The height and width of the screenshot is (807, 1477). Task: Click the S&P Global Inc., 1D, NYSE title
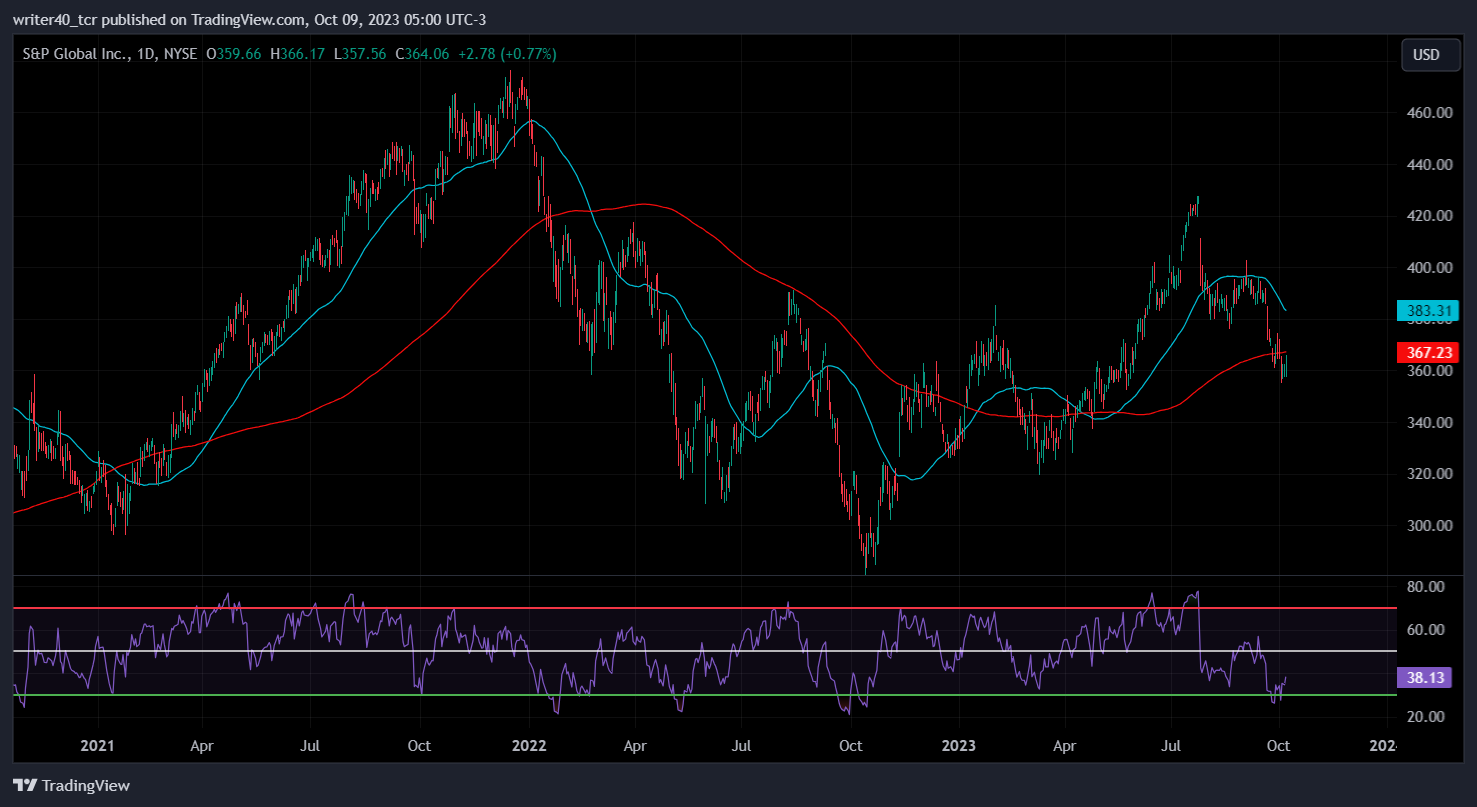tap(110, 54)
